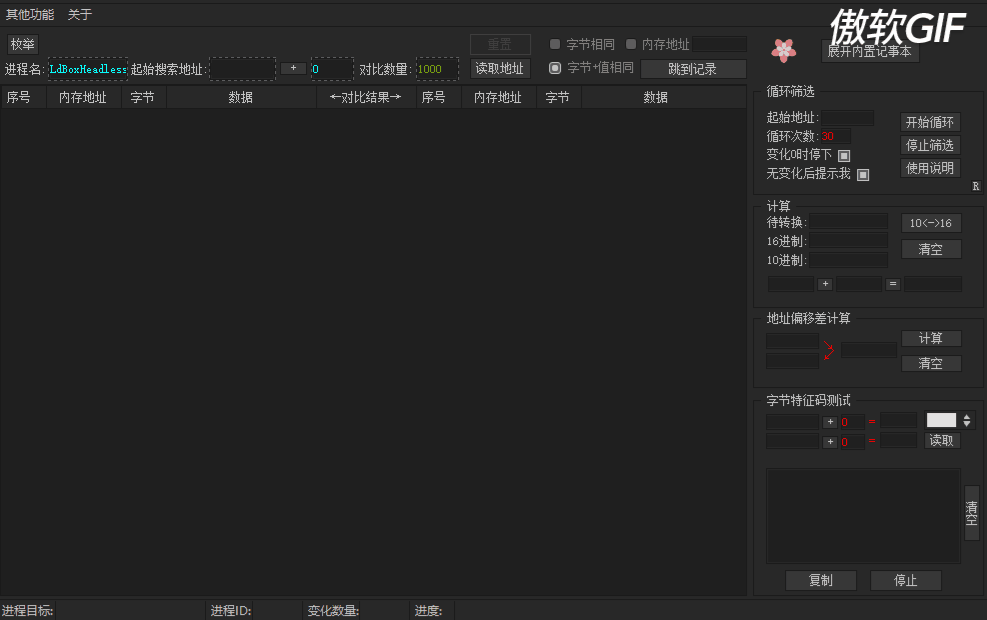Image resolution: width=987 pixels, height=620 pixels.
Task: Toggle the 字节相同 checkbox
Action: tap(555, 44)
